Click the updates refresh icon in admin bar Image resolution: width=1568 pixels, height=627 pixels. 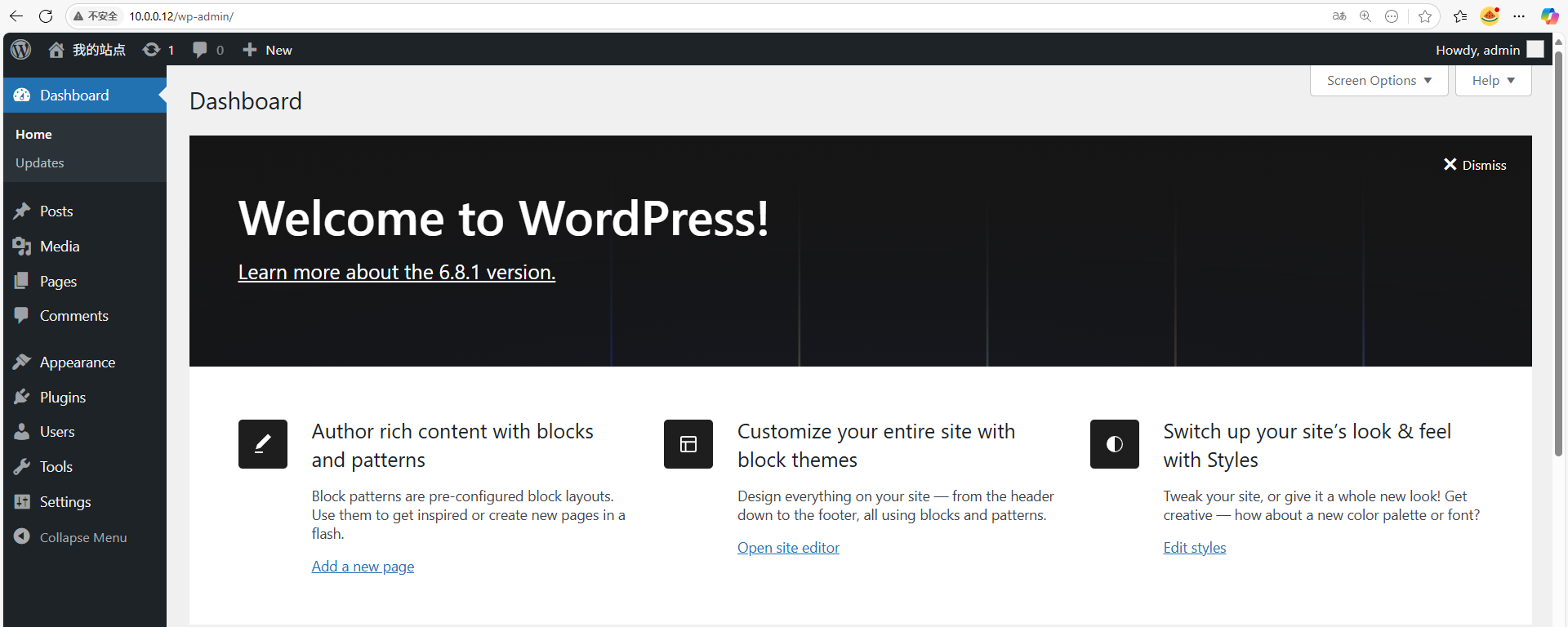[x=151, y=50]
